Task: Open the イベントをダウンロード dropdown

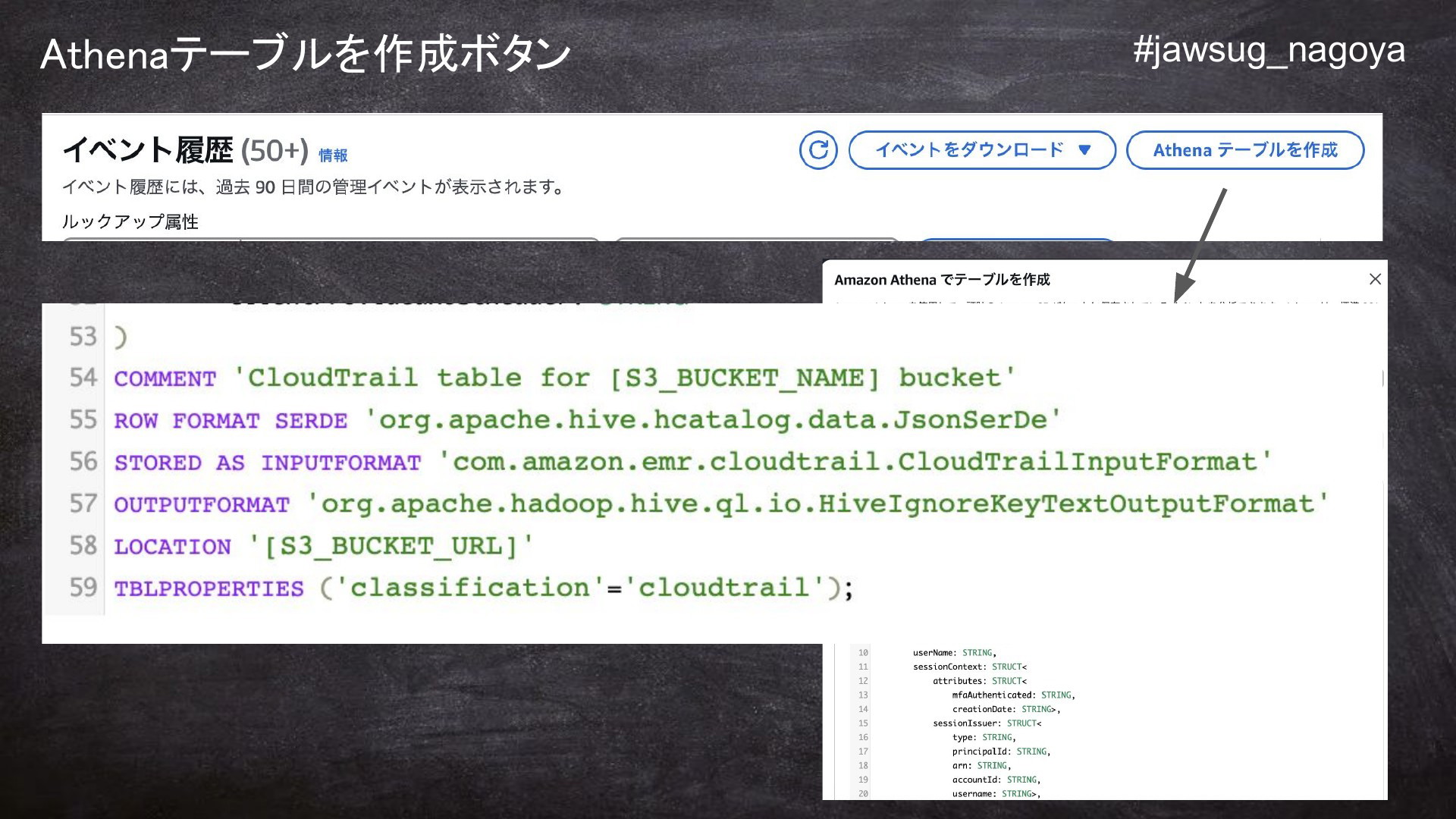Action: [x=982, y=150]
